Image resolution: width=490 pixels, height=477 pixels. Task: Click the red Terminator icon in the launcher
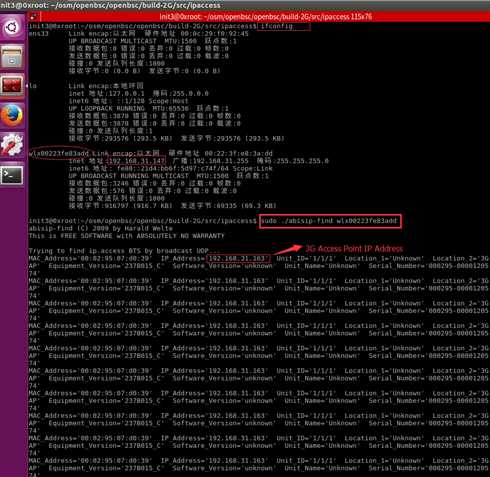(12, 86)
